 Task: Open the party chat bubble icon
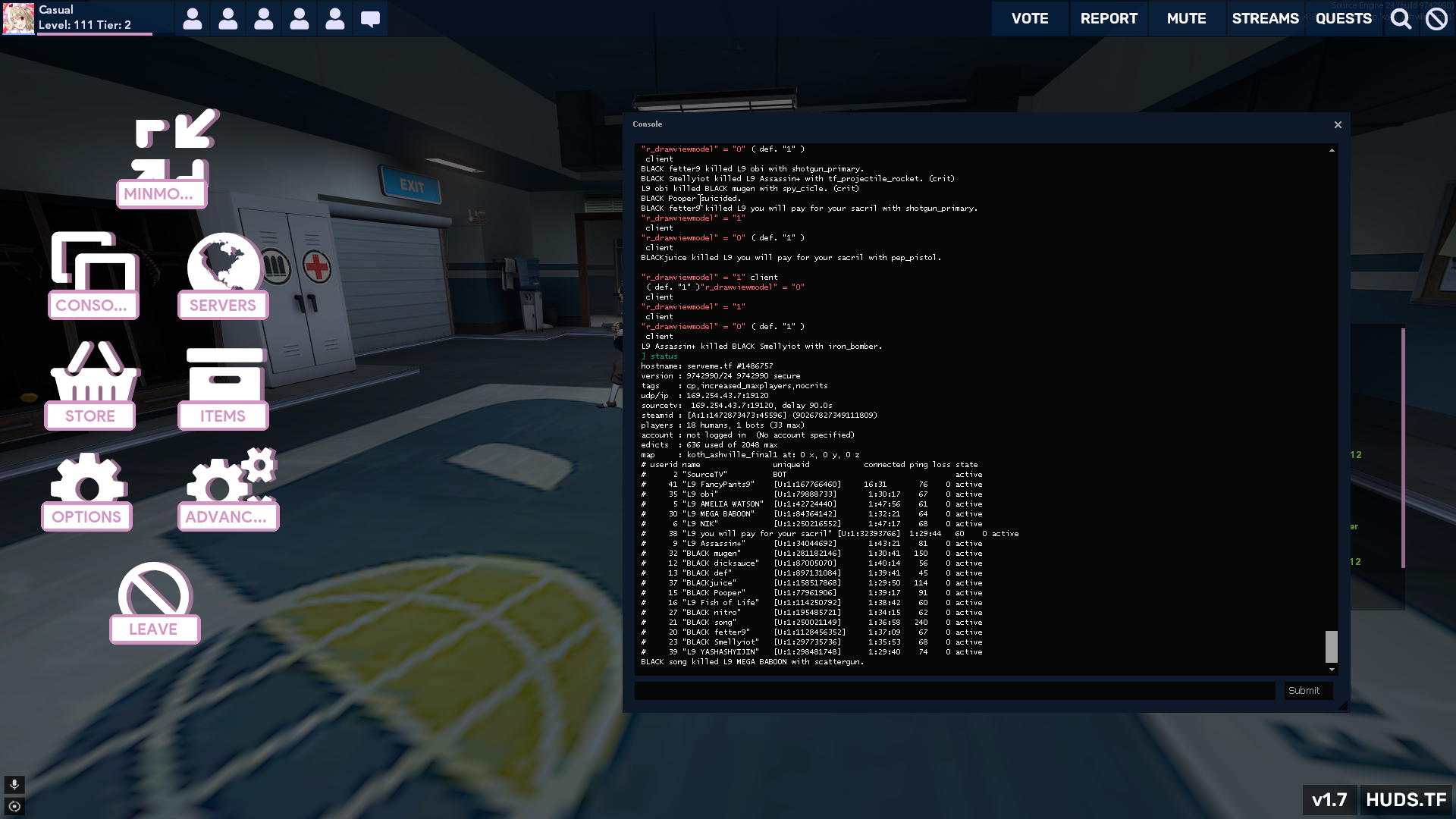tap(370, 19)
